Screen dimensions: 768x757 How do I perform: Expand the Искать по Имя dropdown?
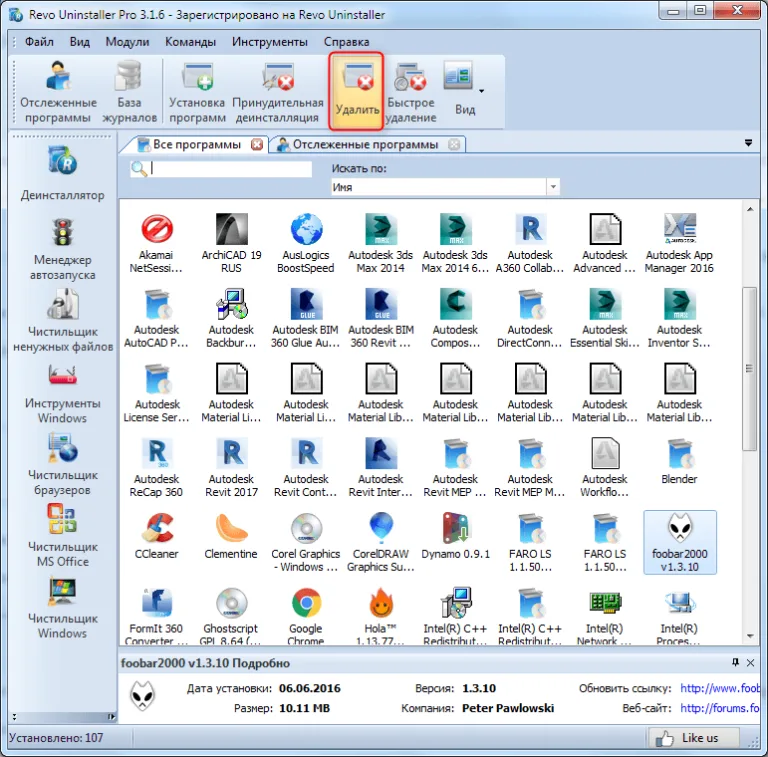[x=553, y=187]
